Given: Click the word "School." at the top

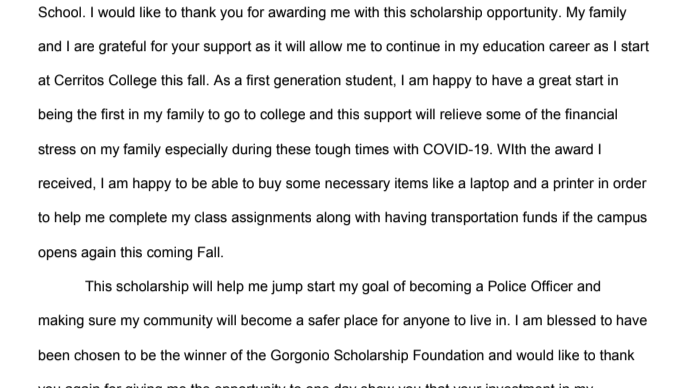Looking at the screenshot, I should pyautogui.click(x=62, y=12).
